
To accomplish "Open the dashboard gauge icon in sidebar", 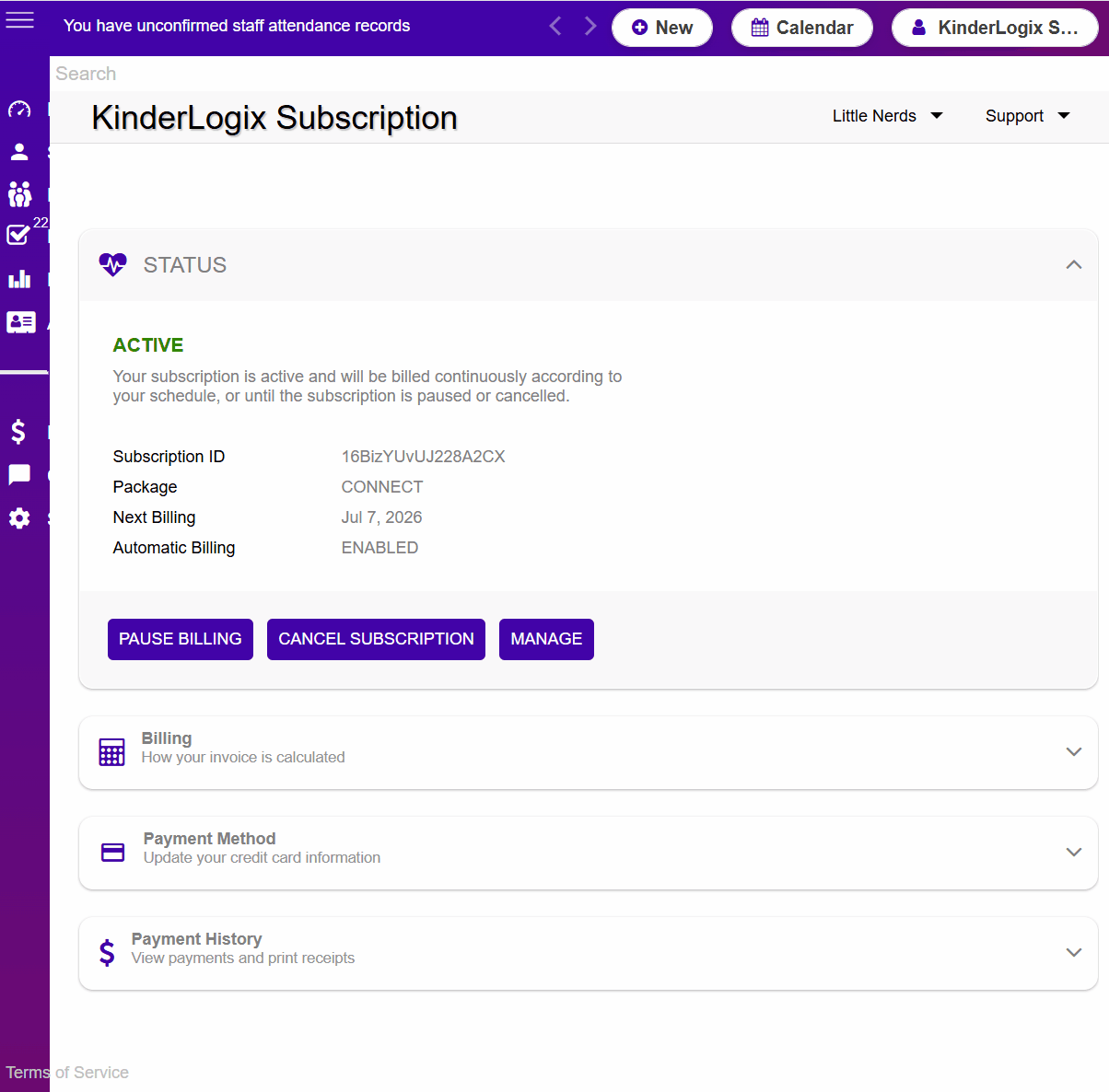I will [x=19, y=110].
